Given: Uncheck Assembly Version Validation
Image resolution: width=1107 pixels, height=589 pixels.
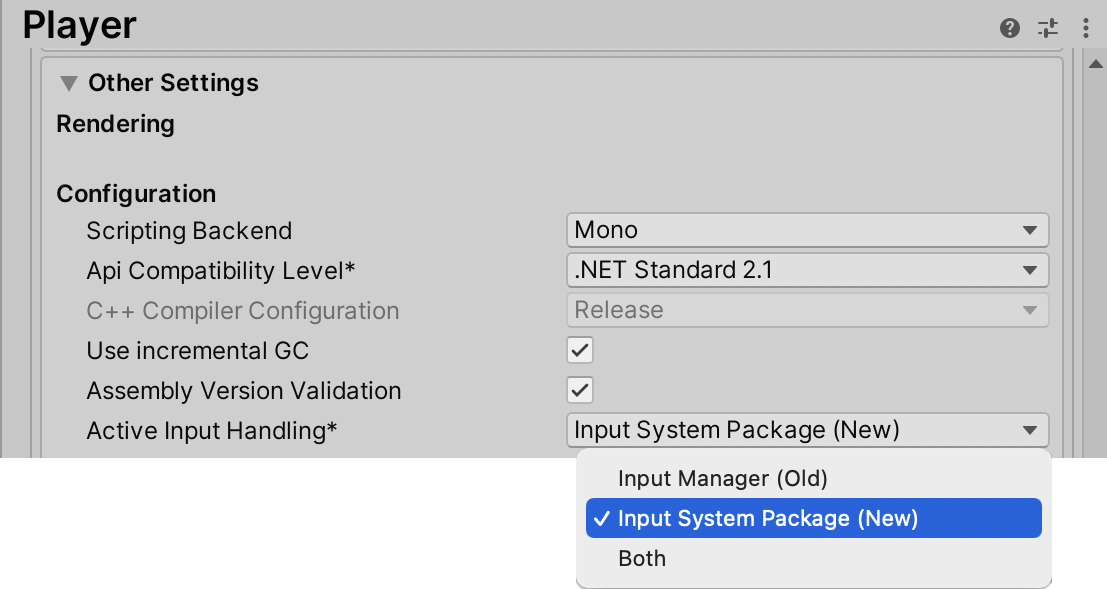Looking at the screenshot, I should tap(580, 390).
